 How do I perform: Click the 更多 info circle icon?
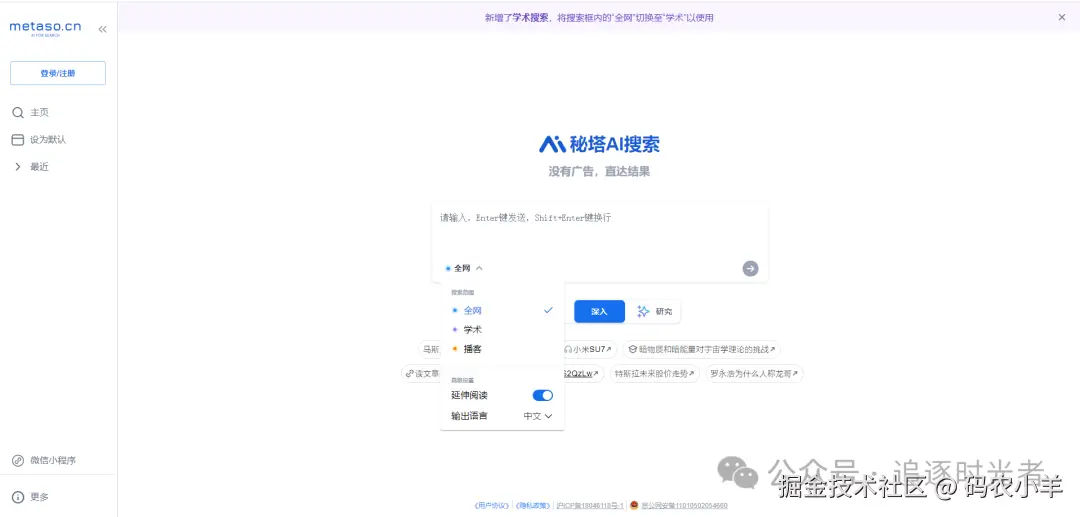click(18, 497)
